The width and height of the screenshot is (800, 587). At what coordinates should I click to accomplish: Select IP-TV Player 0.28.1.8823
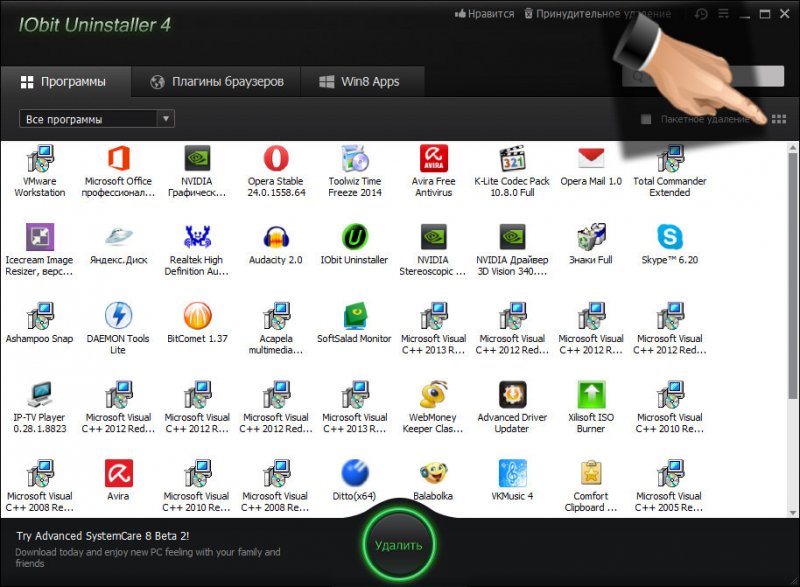[40, 407]
